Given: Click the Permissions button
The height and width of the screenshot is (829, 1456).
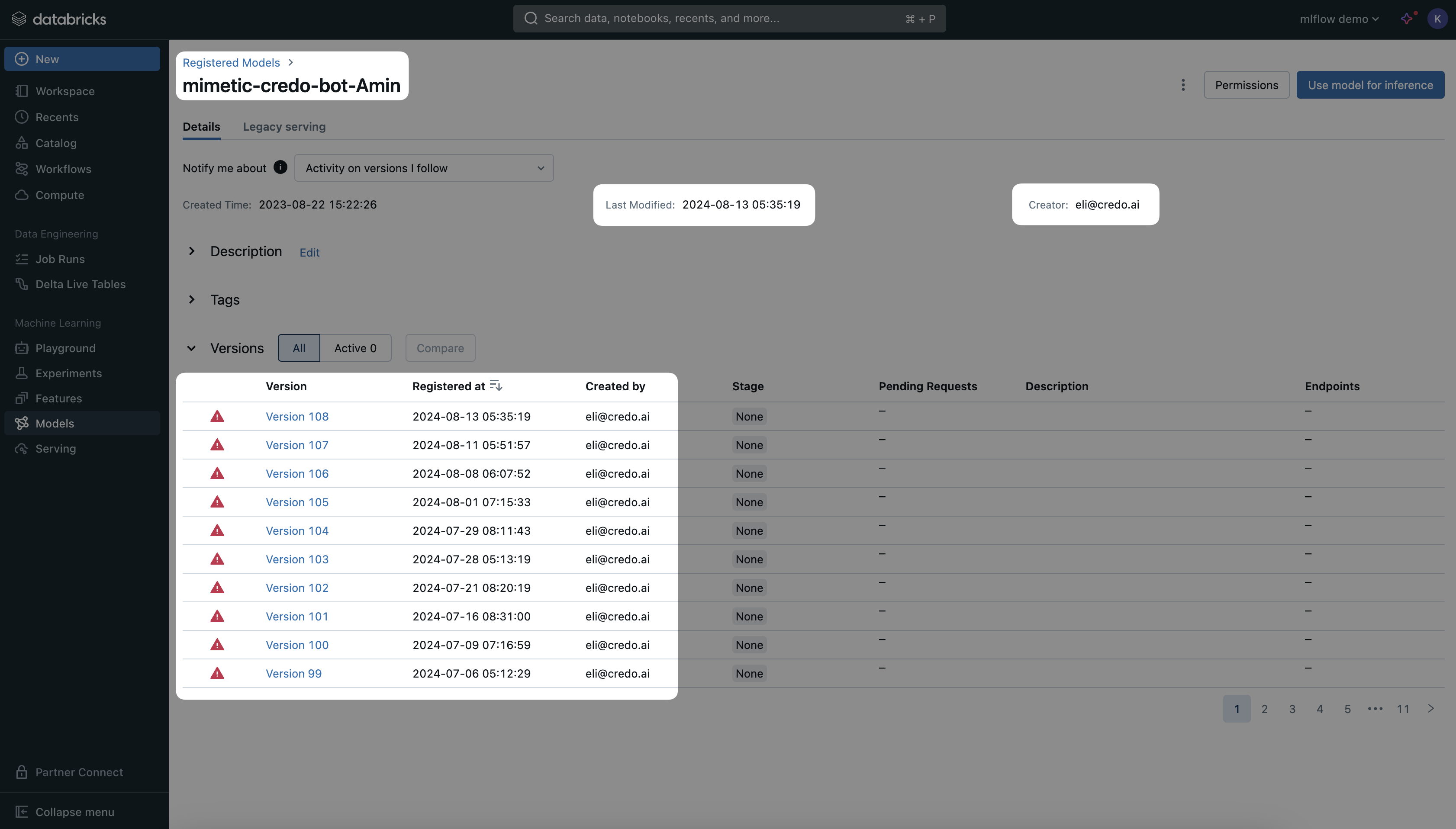Looking at the screenshot, I should pos(1247,85).
